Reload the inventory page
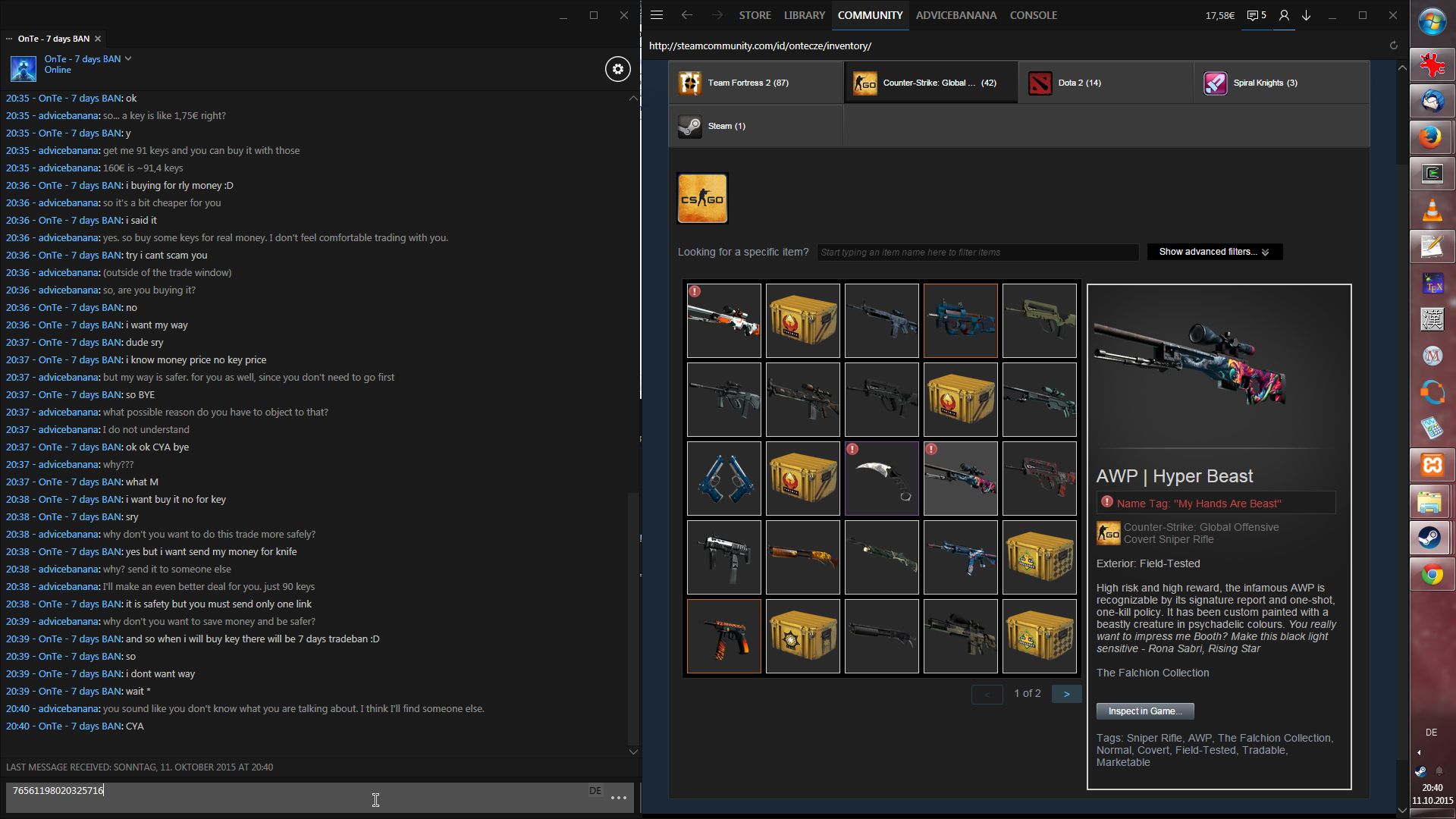The width and height of the screenshot is (1456, 819). (1393, 45)
